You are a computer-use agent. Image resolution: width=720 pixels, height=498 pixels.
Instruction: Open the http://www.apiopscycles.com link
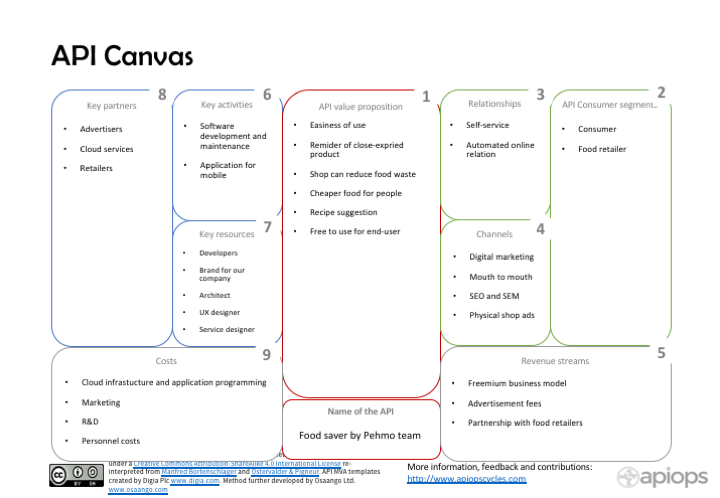click(467, 479)
